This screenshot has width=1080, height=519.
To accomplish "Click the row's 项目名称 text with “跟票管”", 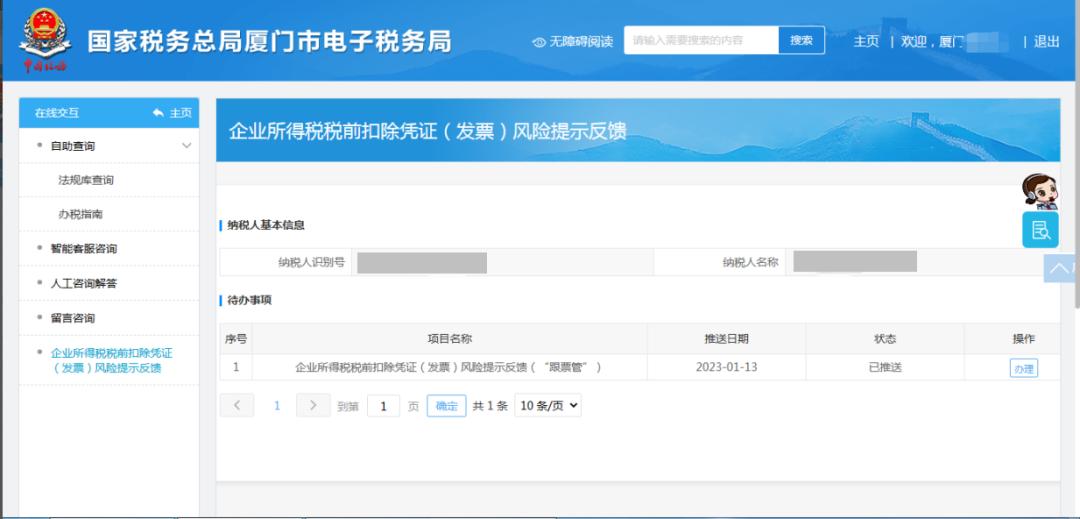I will [448, 368].
